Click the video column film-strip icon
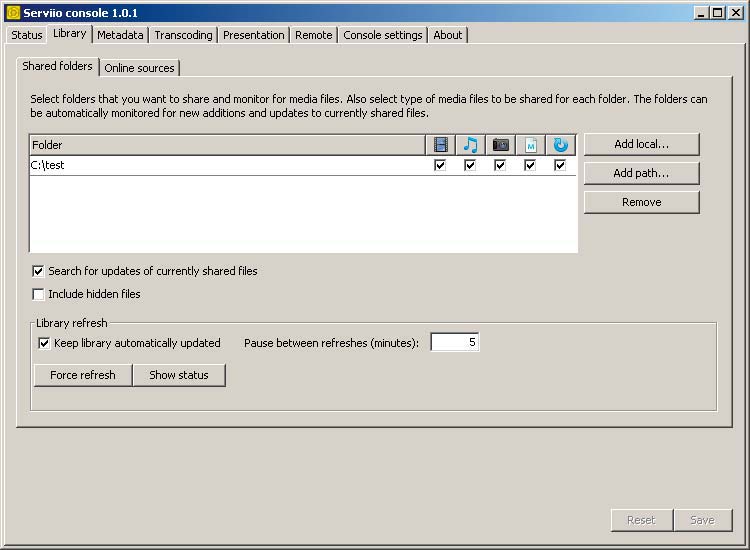Image resolution: width=750 pixels, height=550 pixels. [440, 145]
